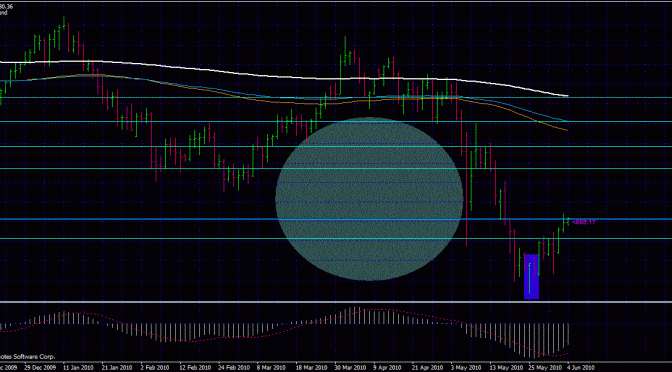
Task: Click the 21 Jan 2010 axis date
Action: coord(117,368)
